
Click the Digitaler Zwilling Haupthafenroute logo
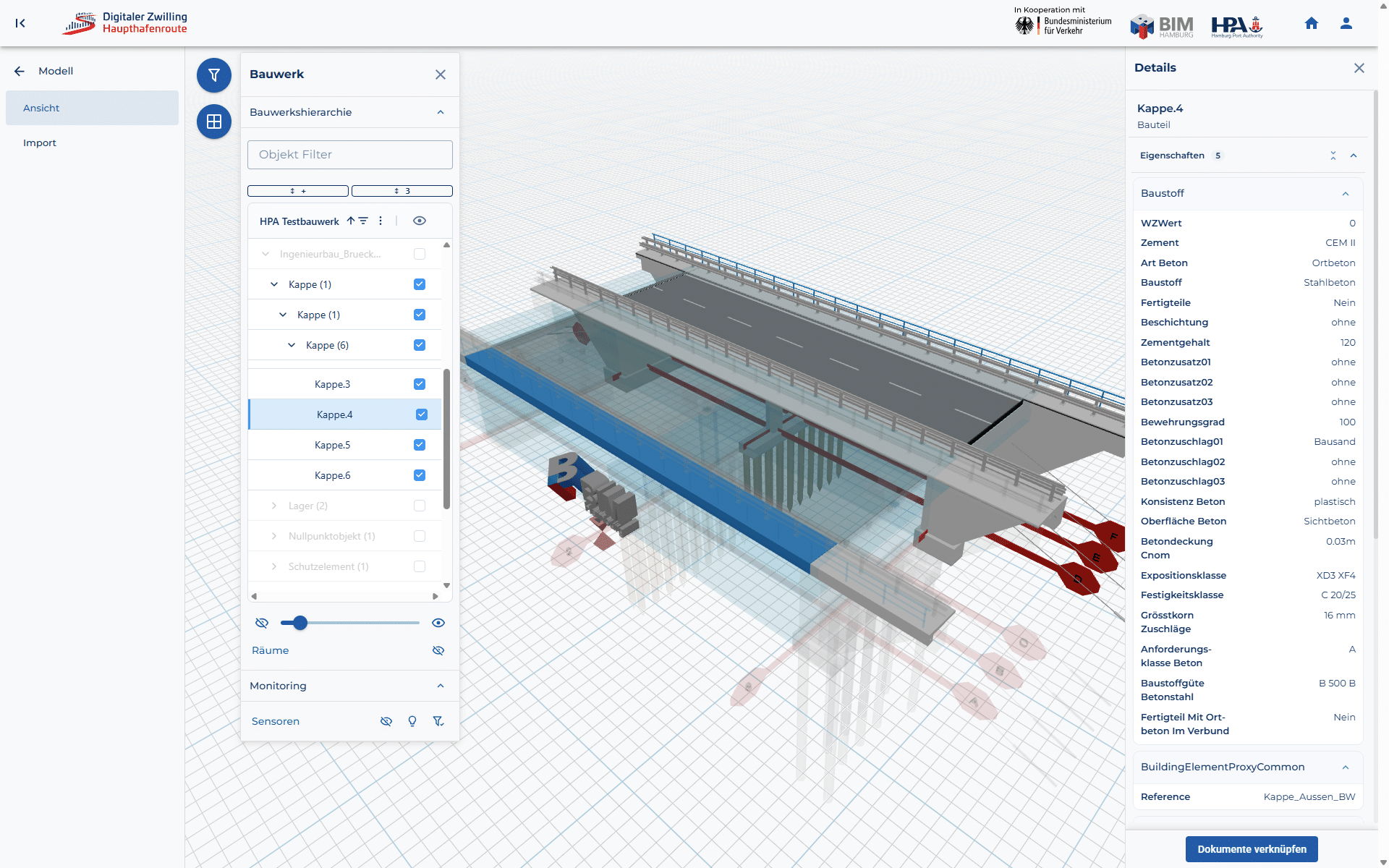coord(125,23)
